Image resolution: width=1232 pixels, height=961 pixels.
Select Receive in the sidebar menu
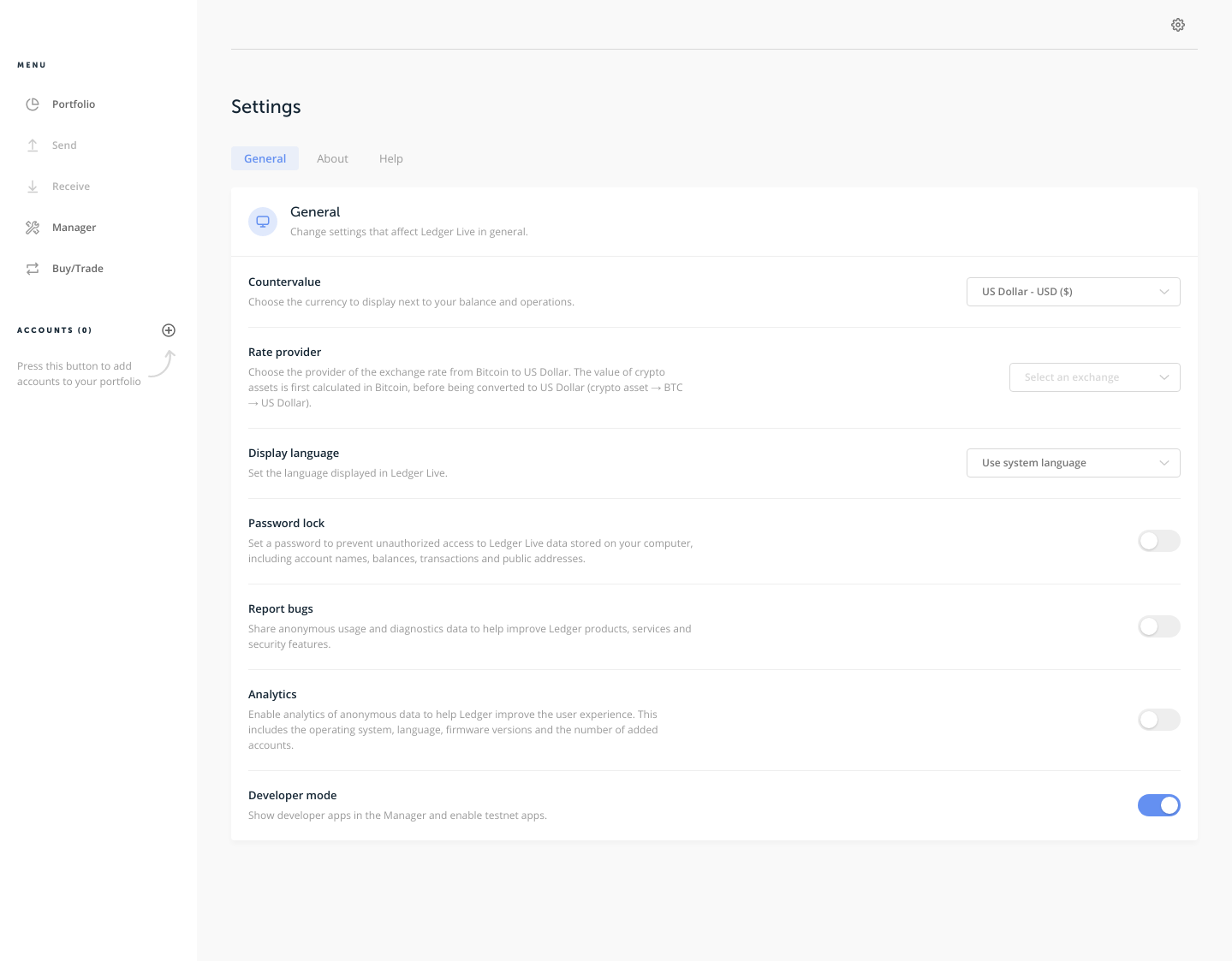tap(71, 187)
